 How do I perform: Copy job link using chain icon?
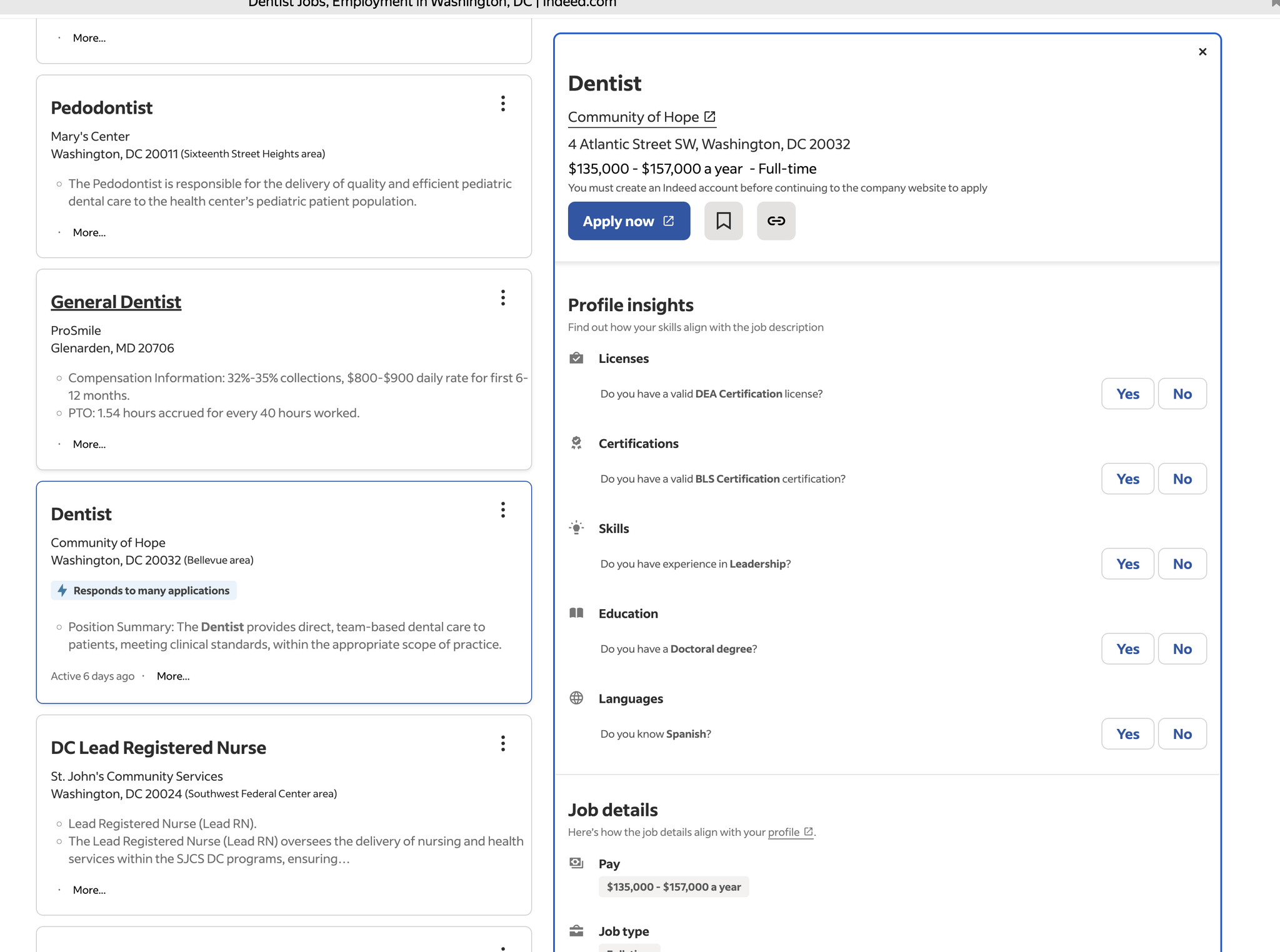776,221
